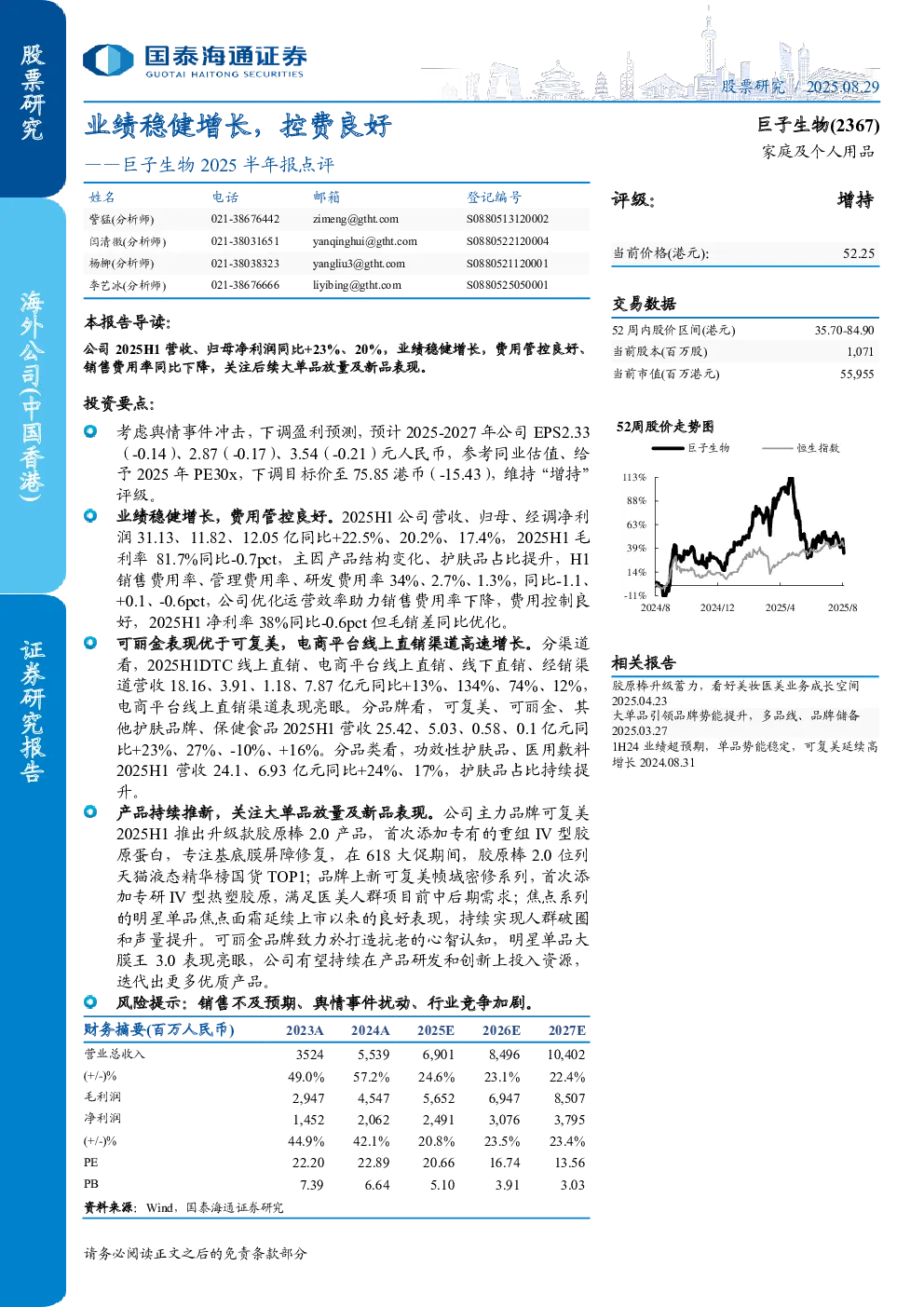Click the 恒生指数 legend entry in chart
The height and width of the screenshot is (1307, 924).
(x=801, y=448)
